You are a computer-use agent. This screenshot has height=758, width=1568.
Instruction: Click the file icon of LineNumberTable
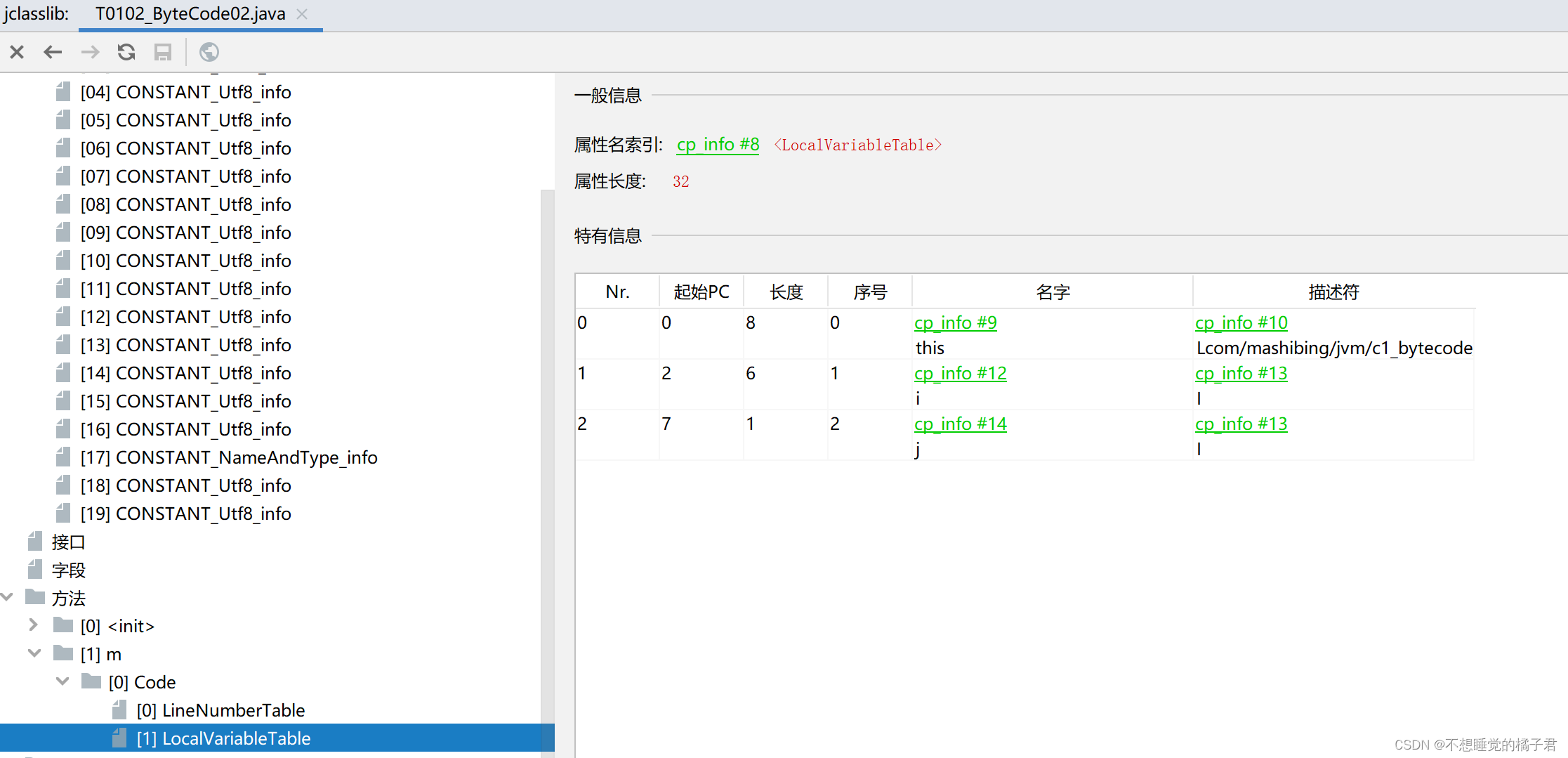pyautogui.click(x=119, y=710)
